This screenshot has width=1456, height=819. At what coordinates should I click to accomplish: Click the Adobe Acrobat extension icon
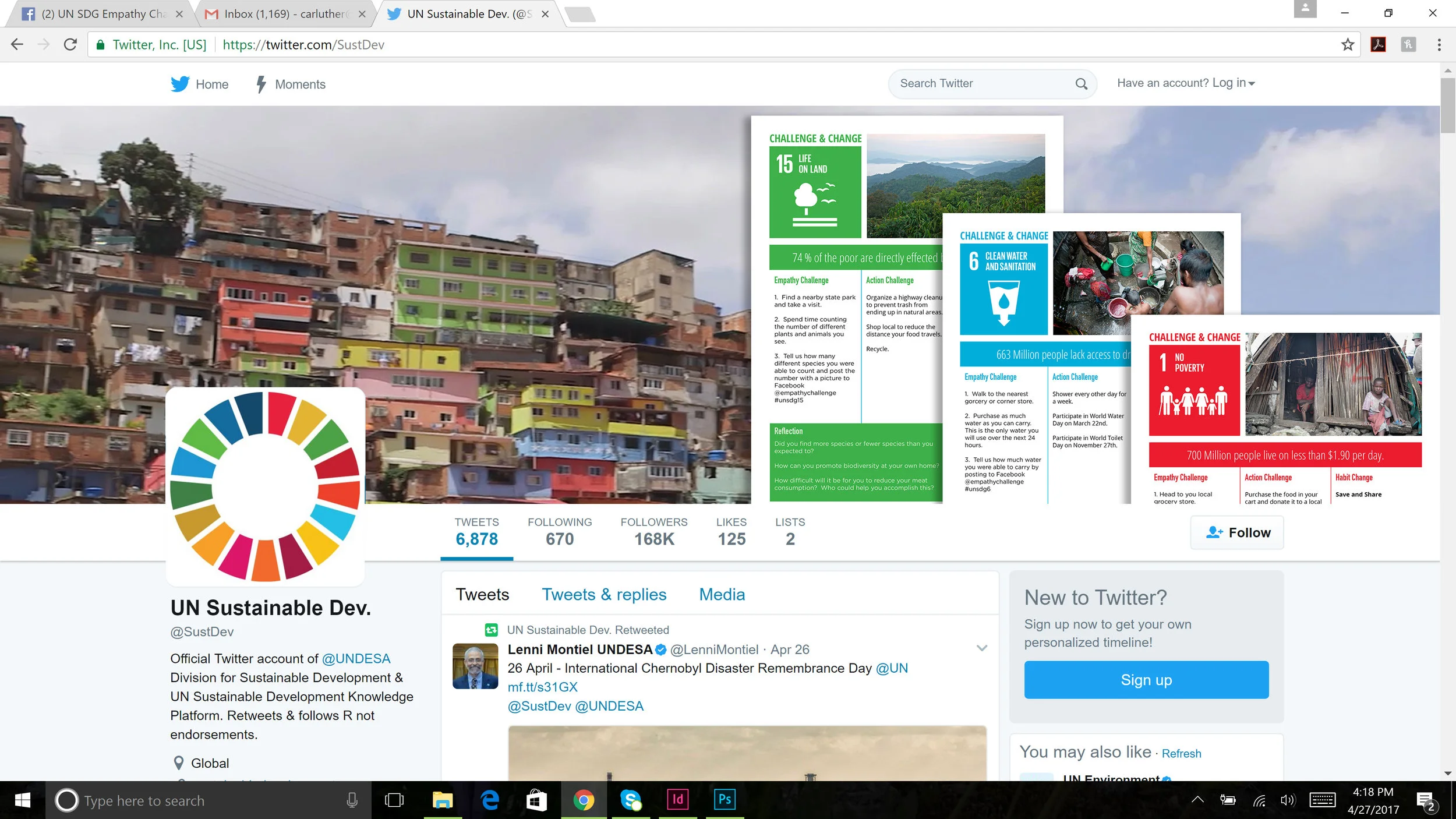1378,45
